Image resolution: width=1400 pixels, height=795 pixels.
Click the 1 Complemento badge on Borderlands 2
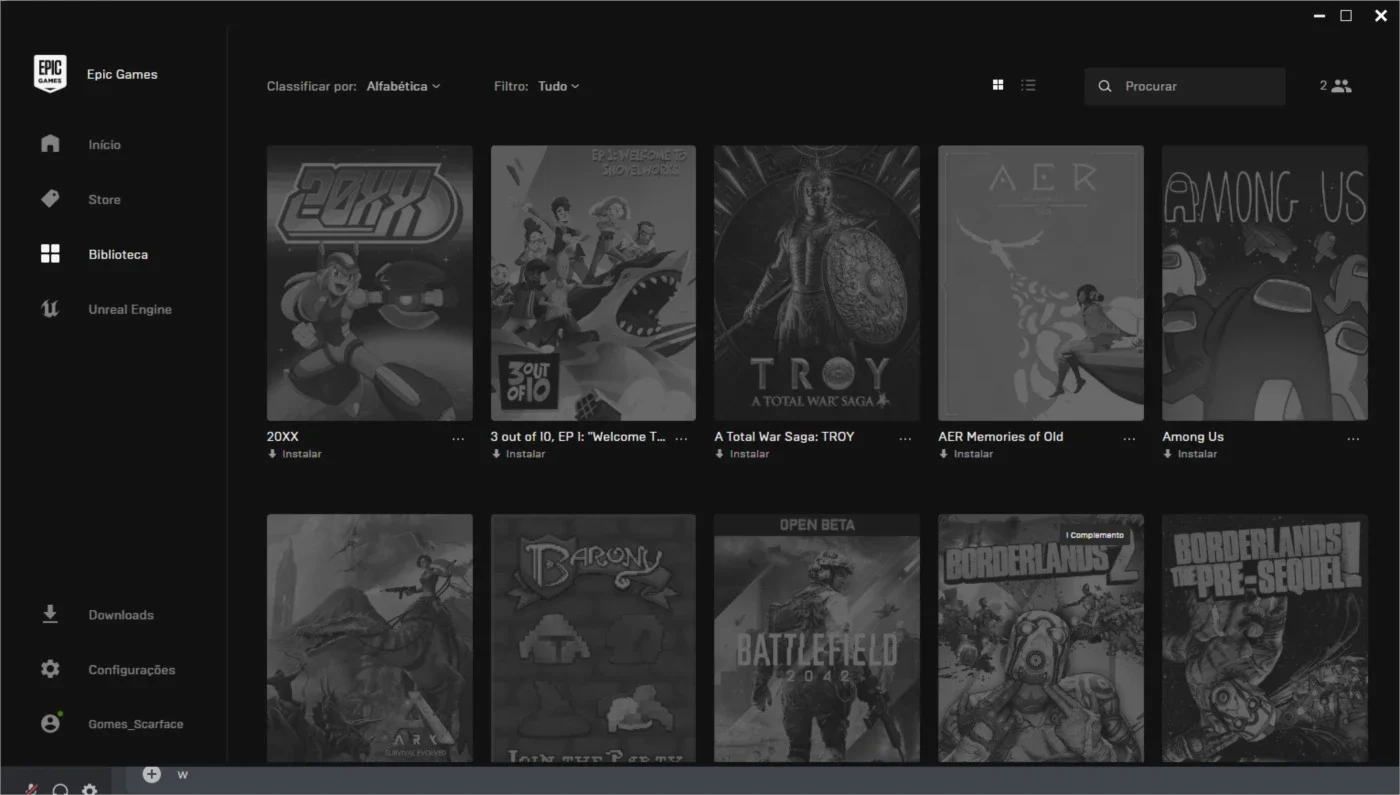[1095, 535]
